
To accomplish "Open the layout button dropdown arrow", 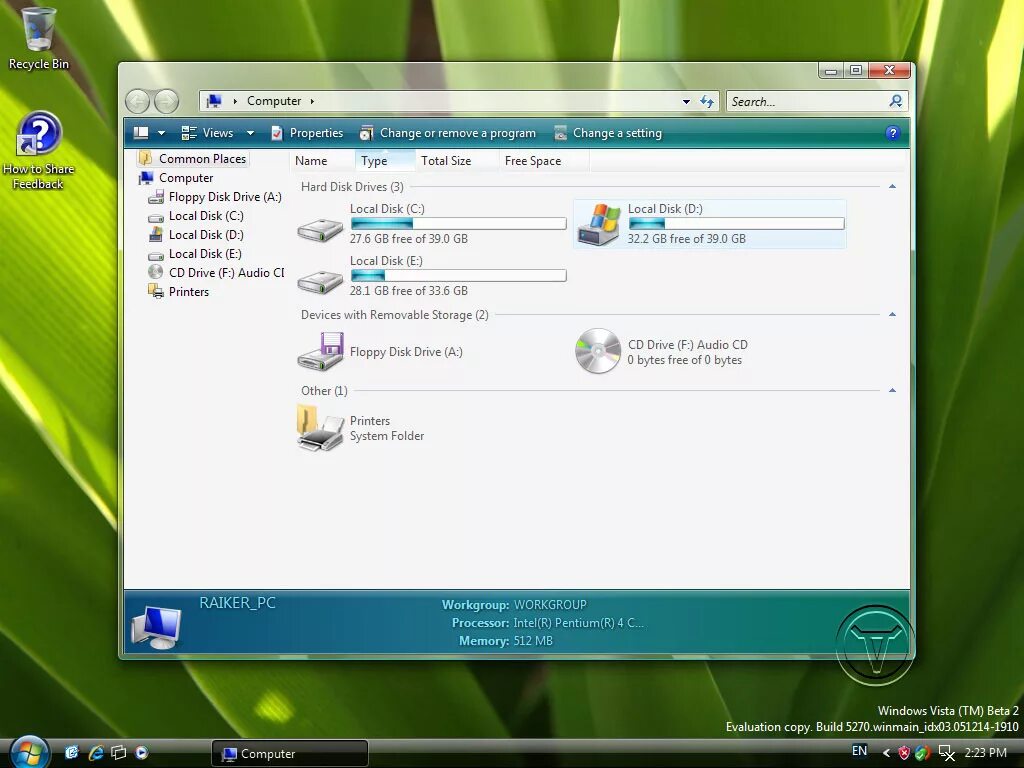I will point(161,133).
